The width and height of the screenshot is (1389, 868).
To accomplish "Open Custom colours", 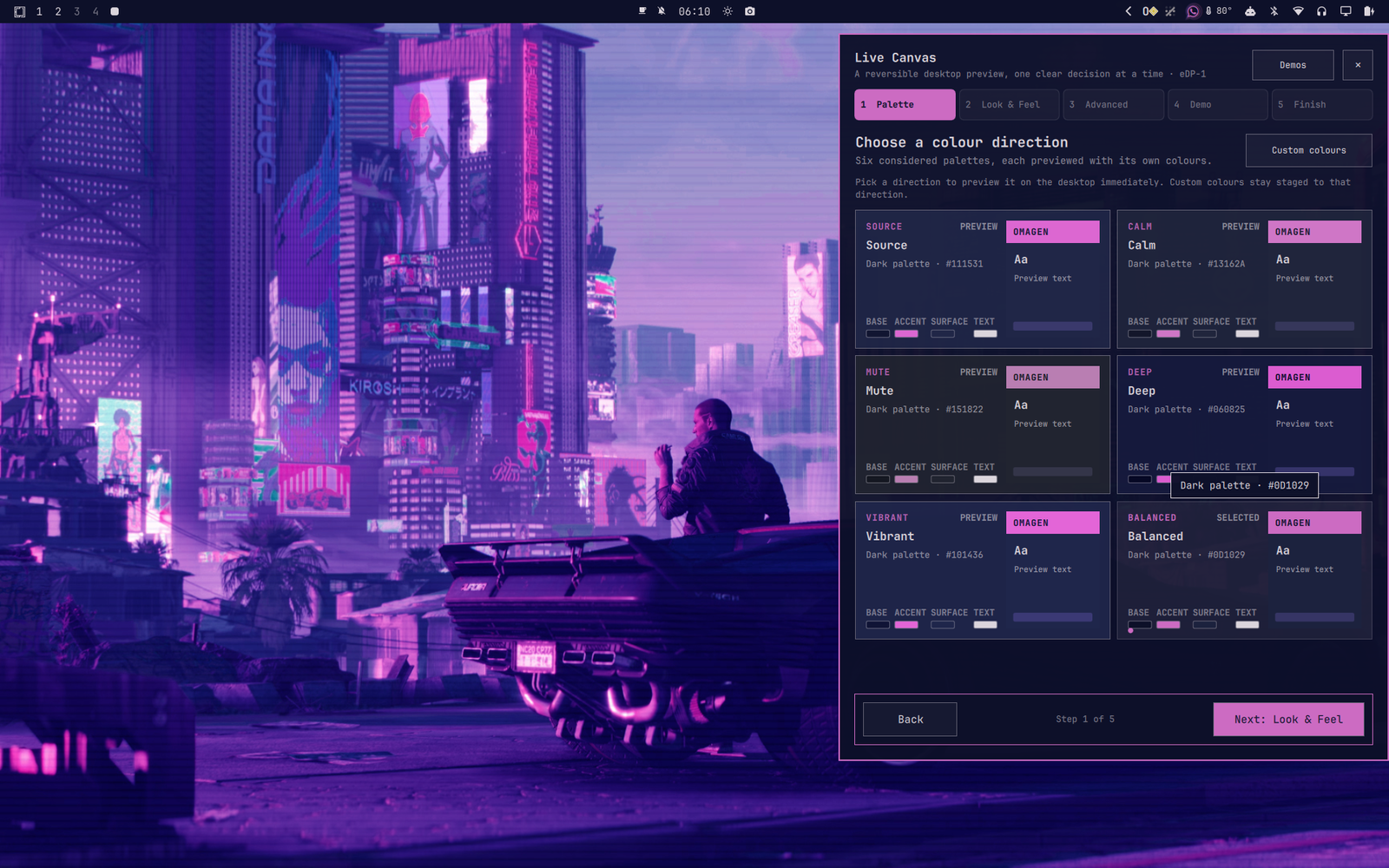I will (x=1308, y=150).
